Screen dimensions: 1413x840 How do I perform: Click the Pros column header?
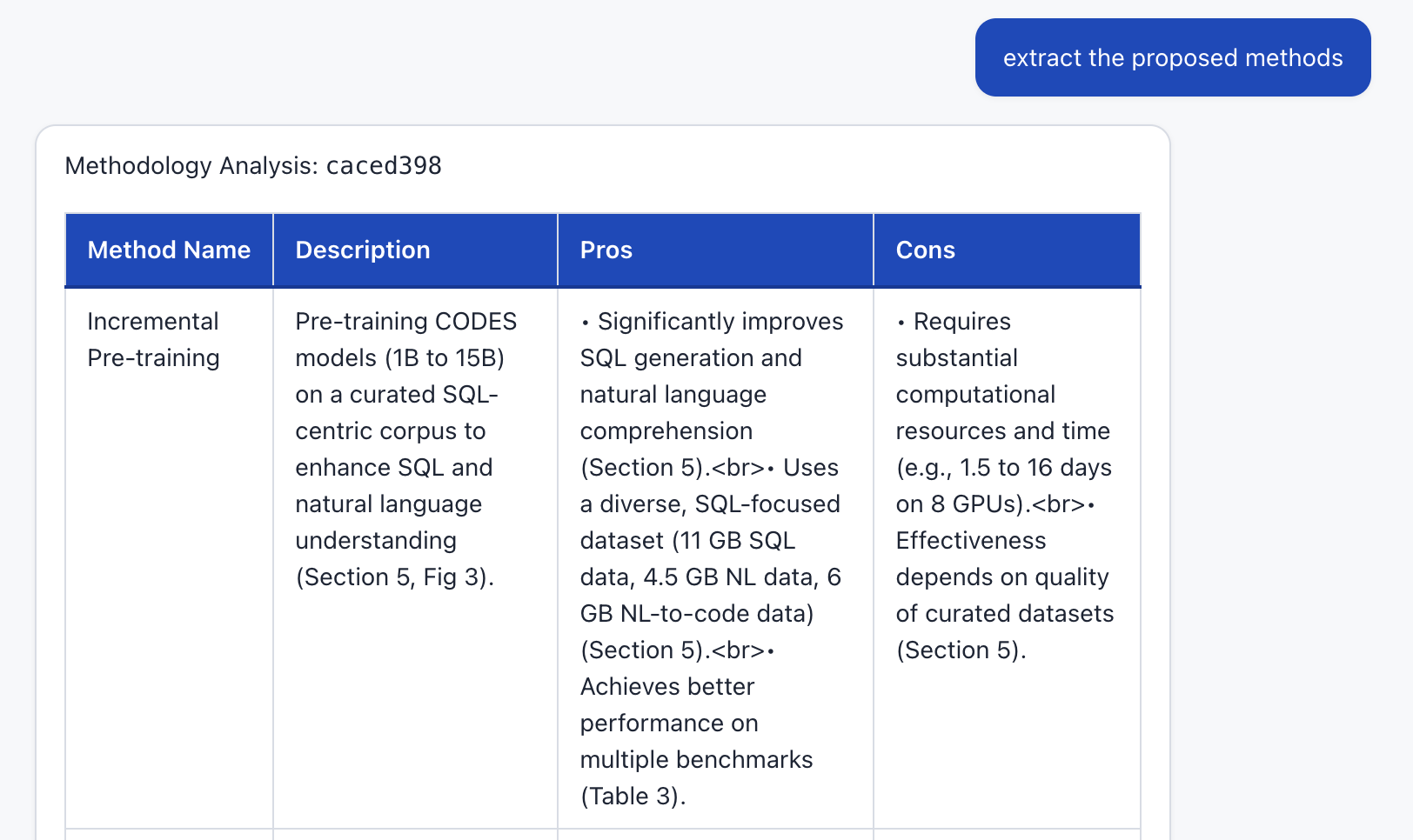606,250
